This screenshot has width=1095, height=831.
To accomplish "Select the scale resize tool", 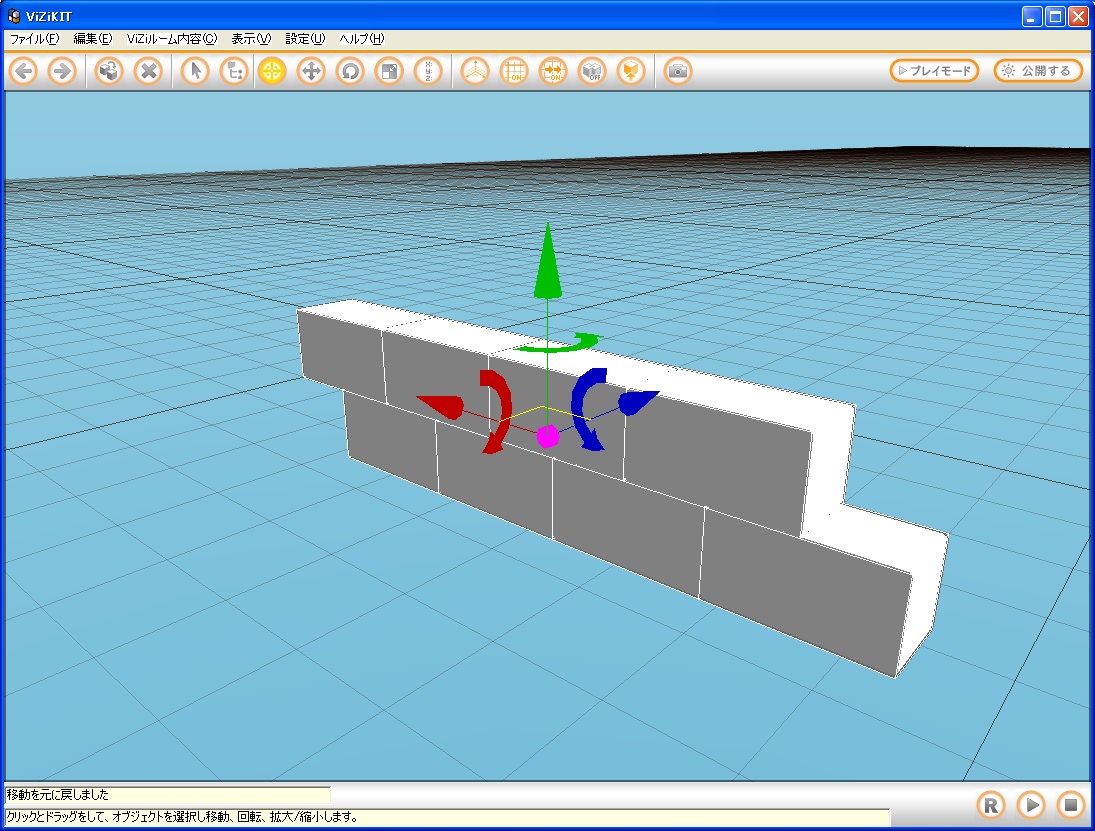I will tap(389, 71).
